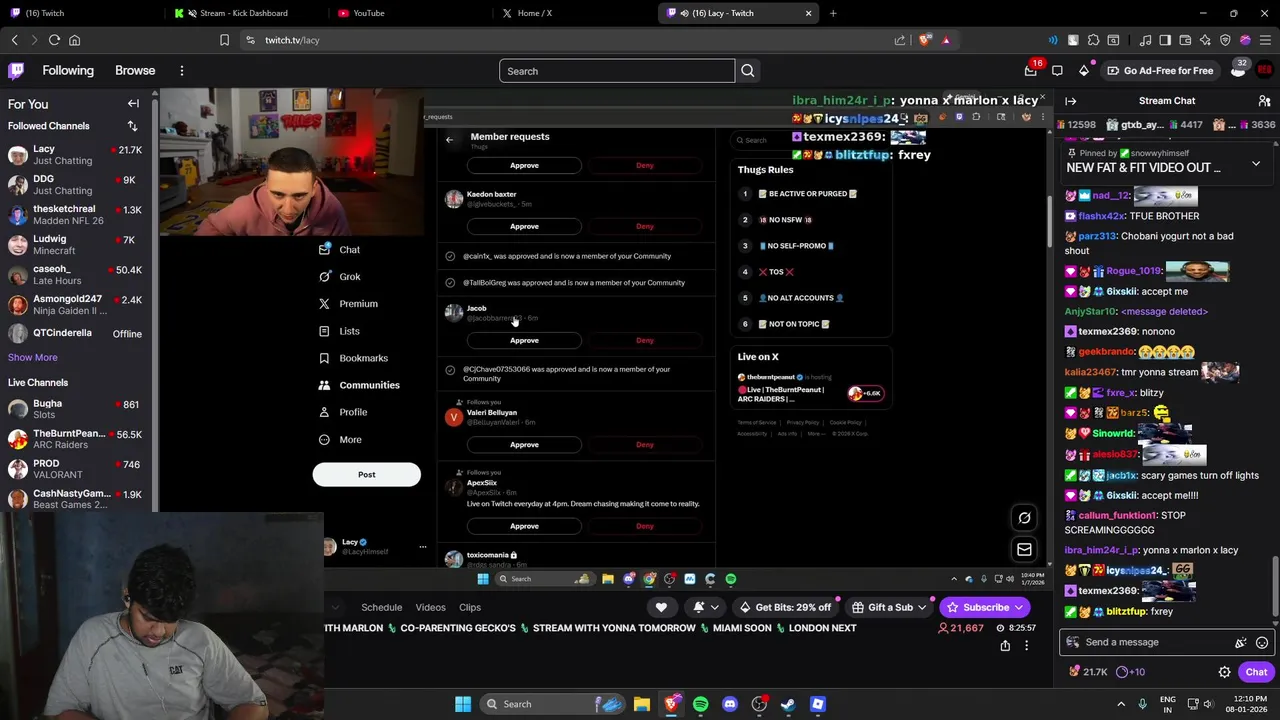Collapse Stream Chat with the arrow icon
This screenshot has width=1280, height=720.
[1070, 101]
